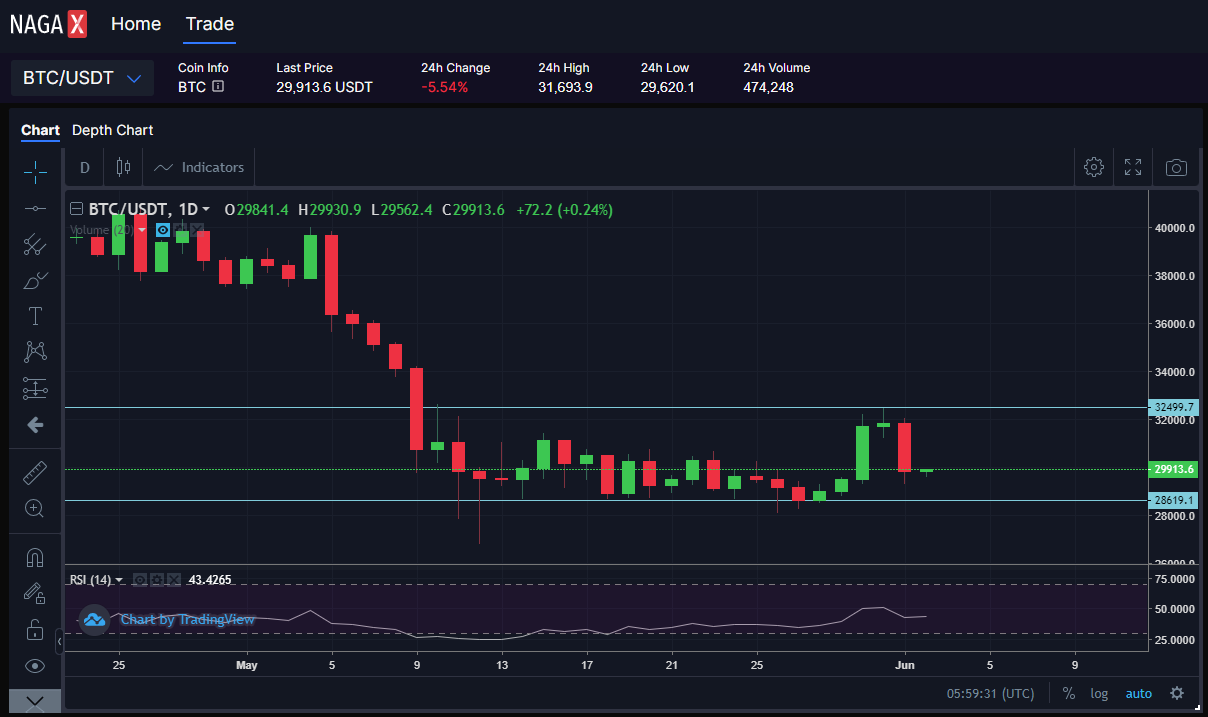
Task: Collapse left toolbar with side arrow handle
Action: point(58,640)
